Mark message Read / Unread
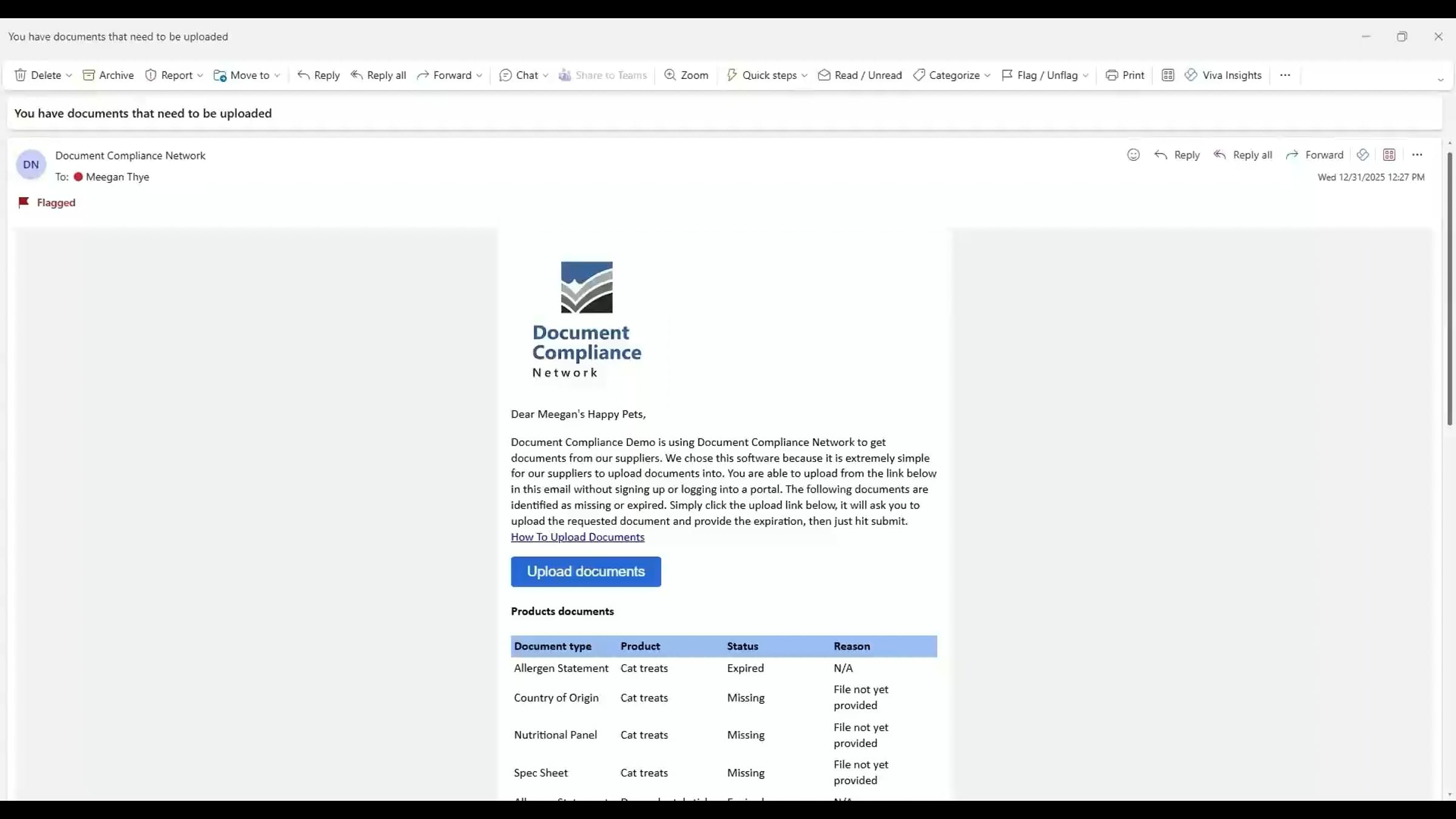Viewport: 1456px width, 819px height. tap(860, 75)
